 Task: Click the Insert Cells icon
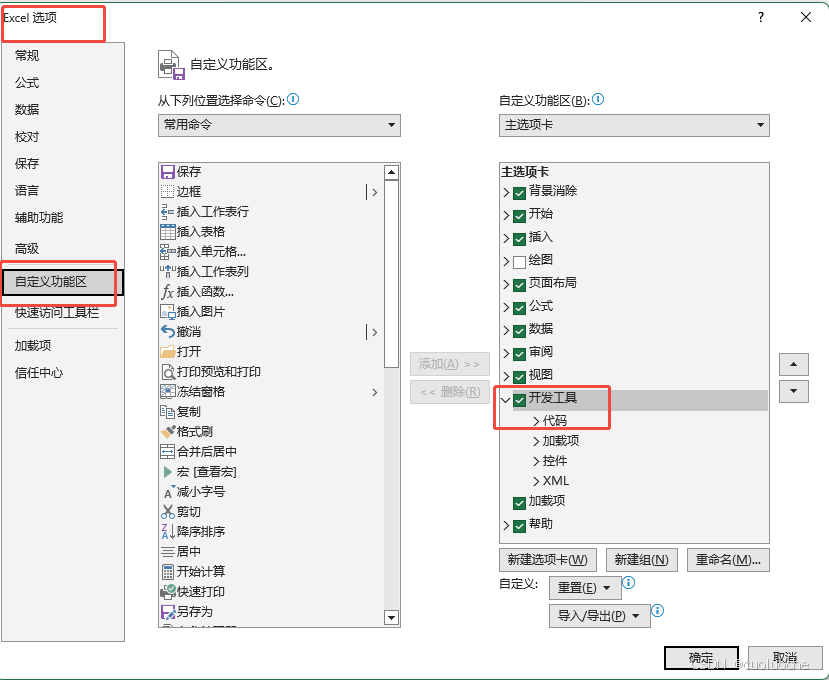pos(168,252)
